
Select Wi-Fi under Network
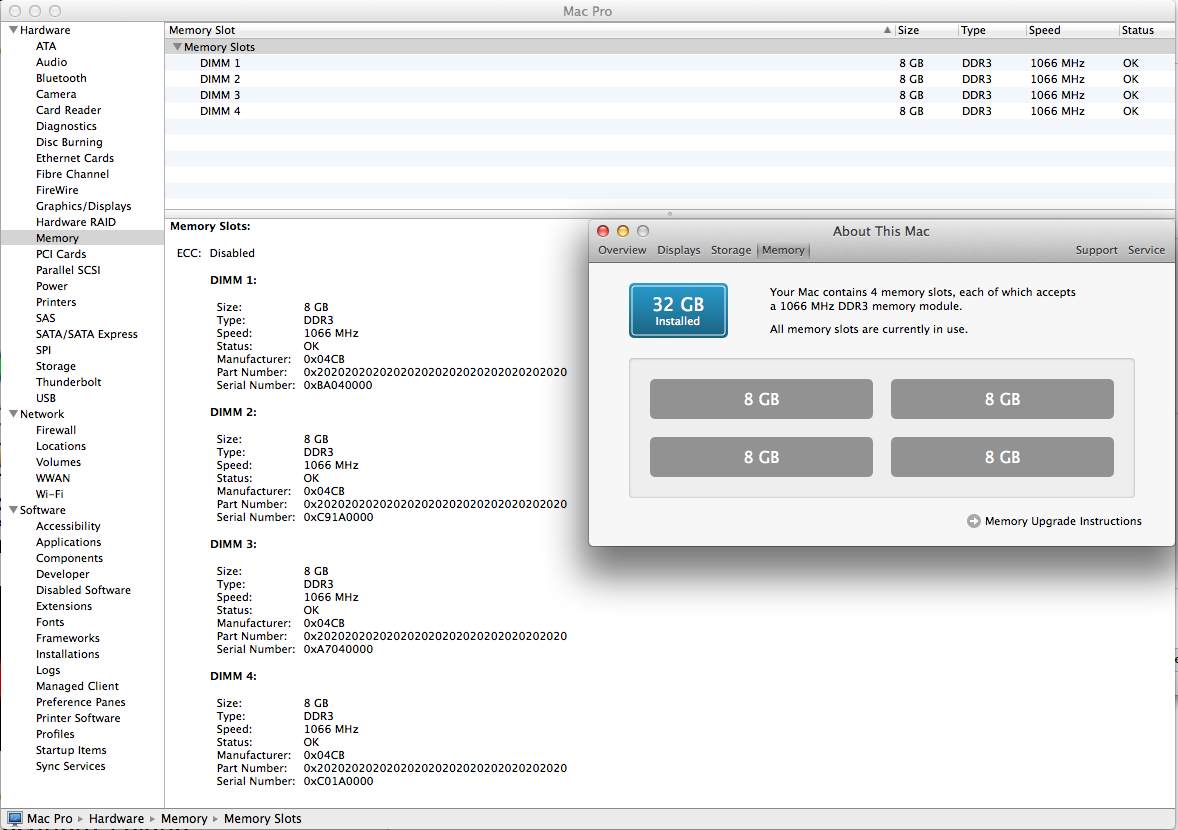tap(50, 493)
